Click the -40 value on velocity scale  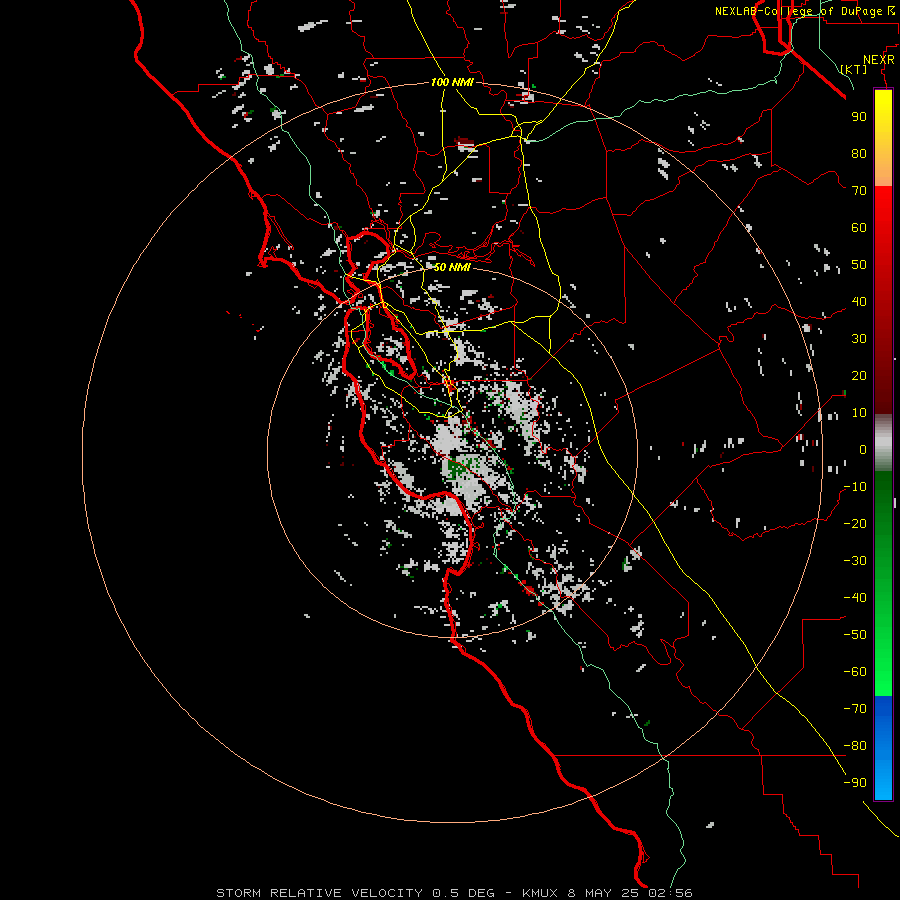point(855,598)
